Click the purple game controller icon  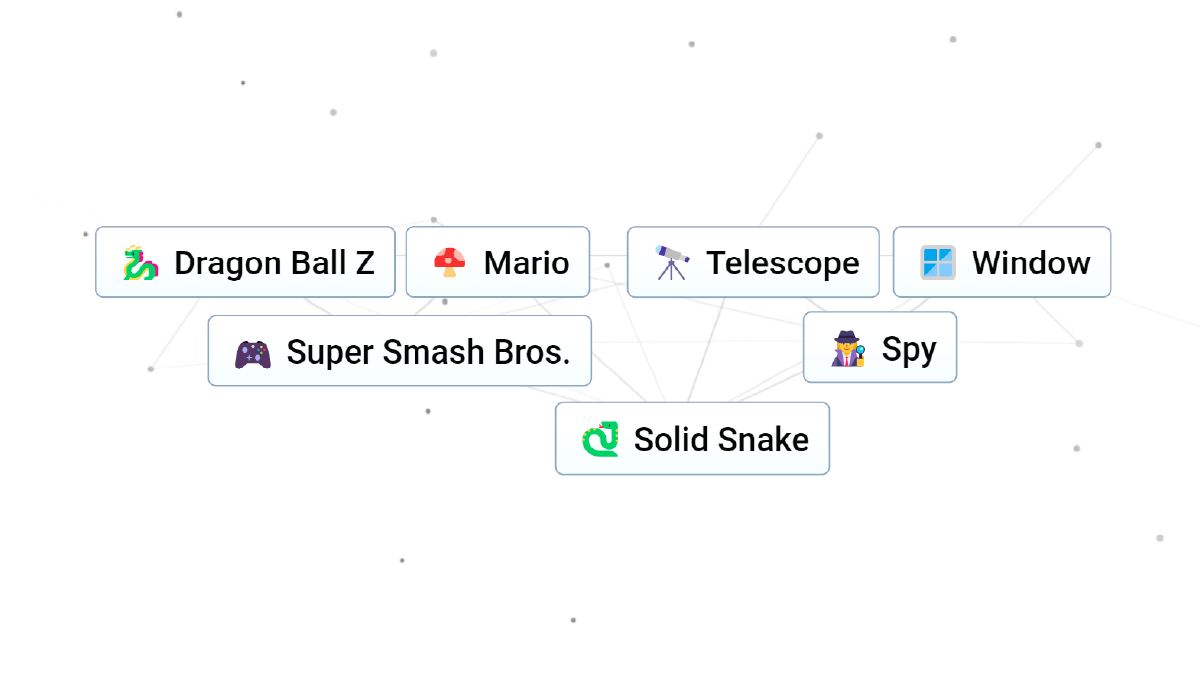coord(252,353)
